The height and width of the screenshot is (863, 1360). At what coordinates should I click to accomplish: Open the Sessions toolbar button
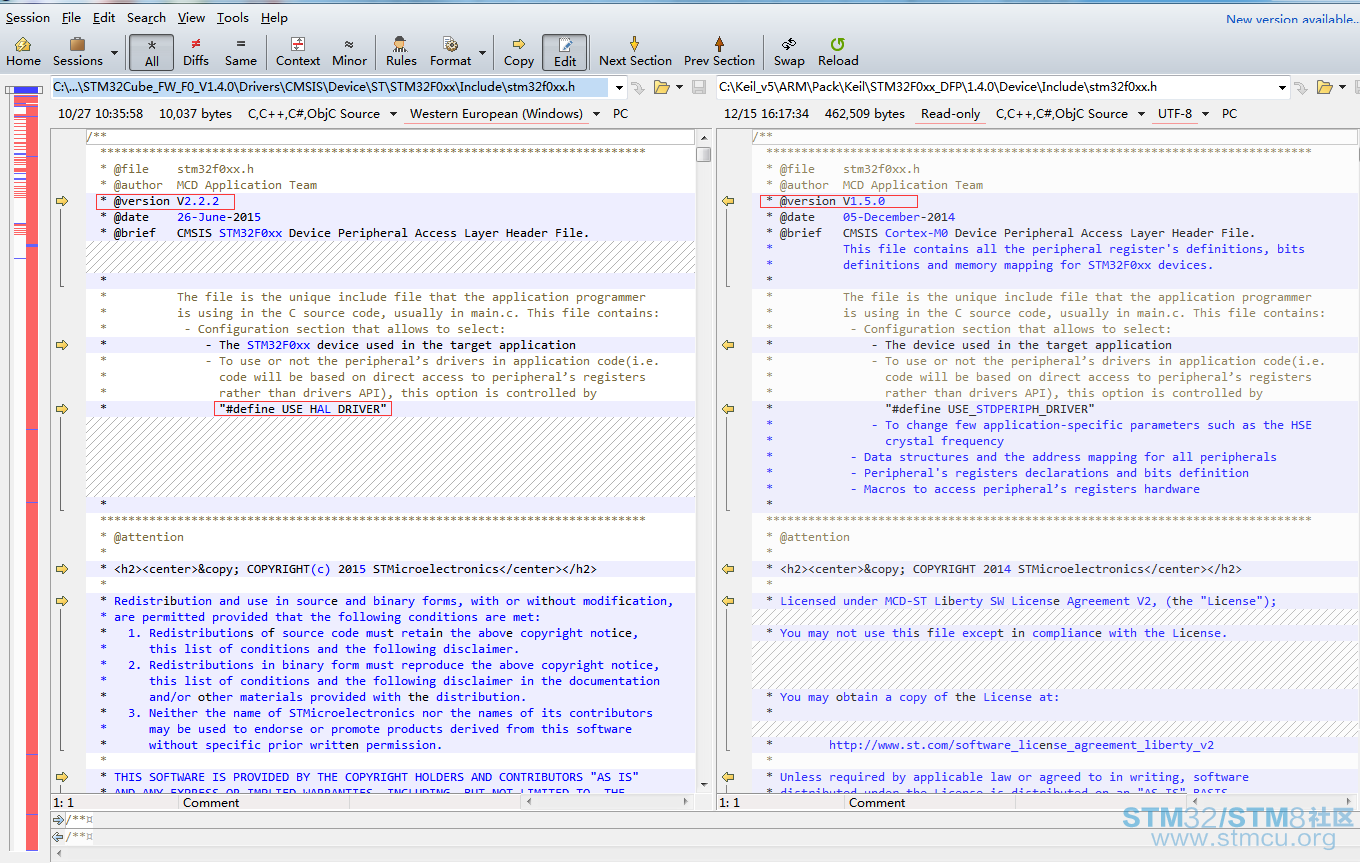(x=77, y=52)
